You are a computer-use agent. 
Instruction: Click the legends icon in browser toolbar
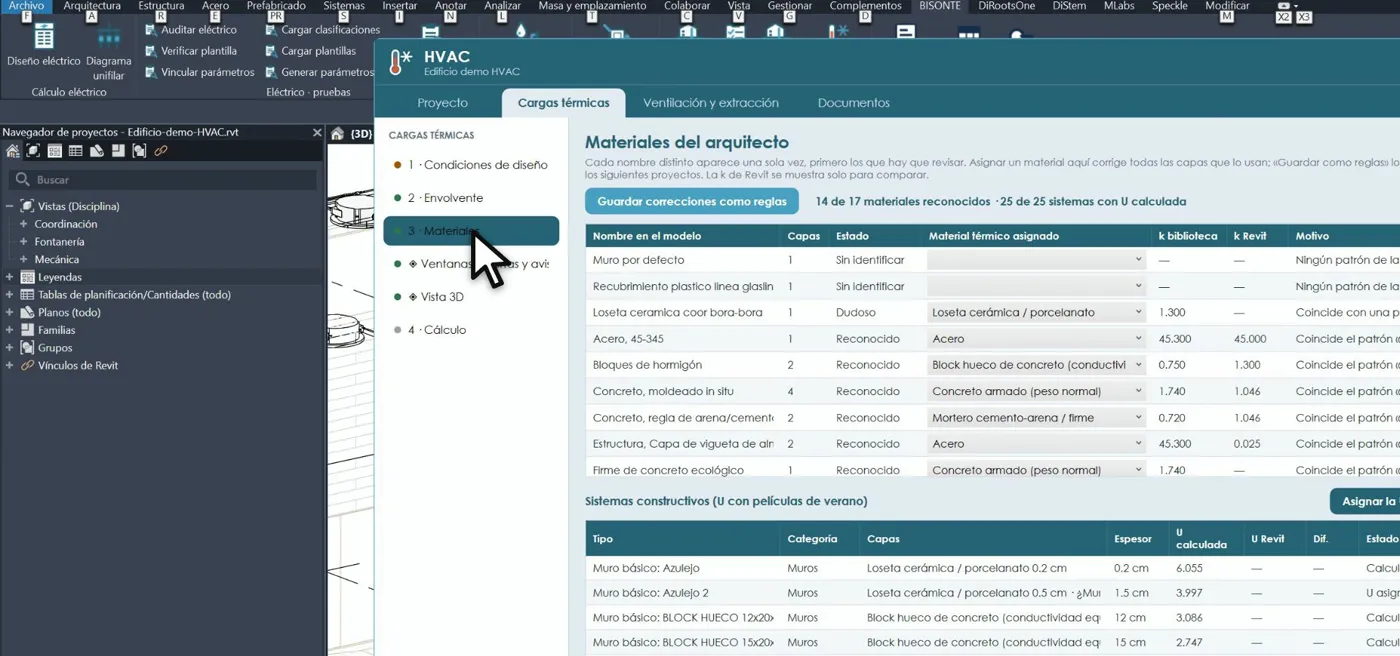click(54, 151)
